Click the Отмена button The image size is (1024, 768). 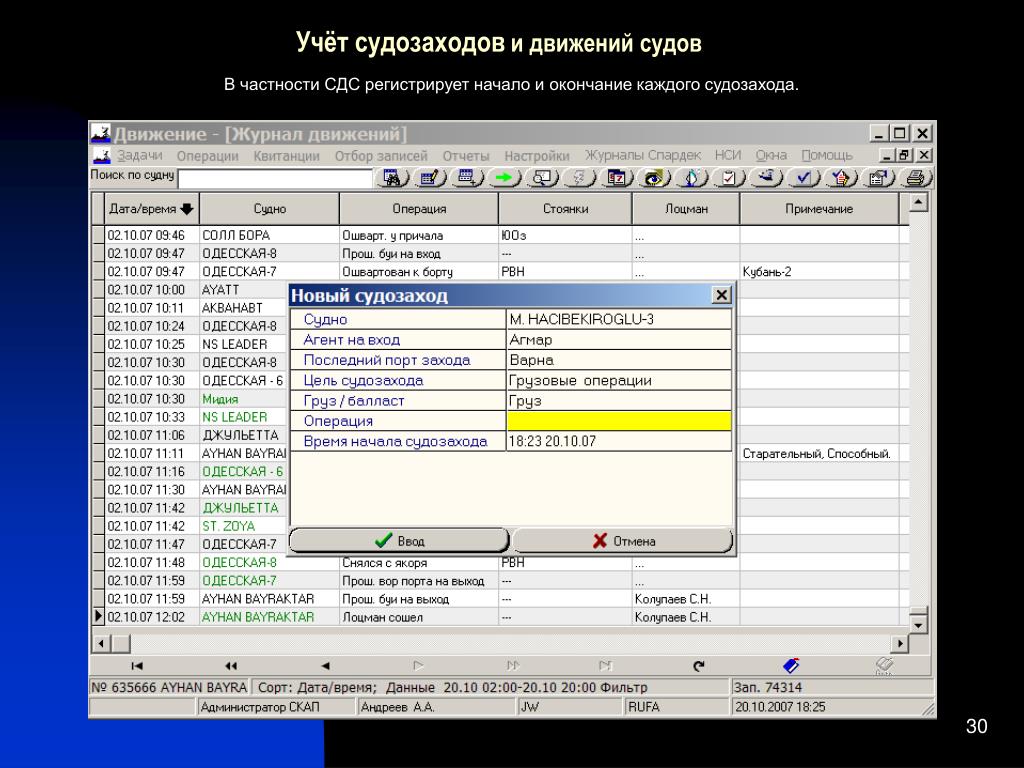tap(623, 541)
